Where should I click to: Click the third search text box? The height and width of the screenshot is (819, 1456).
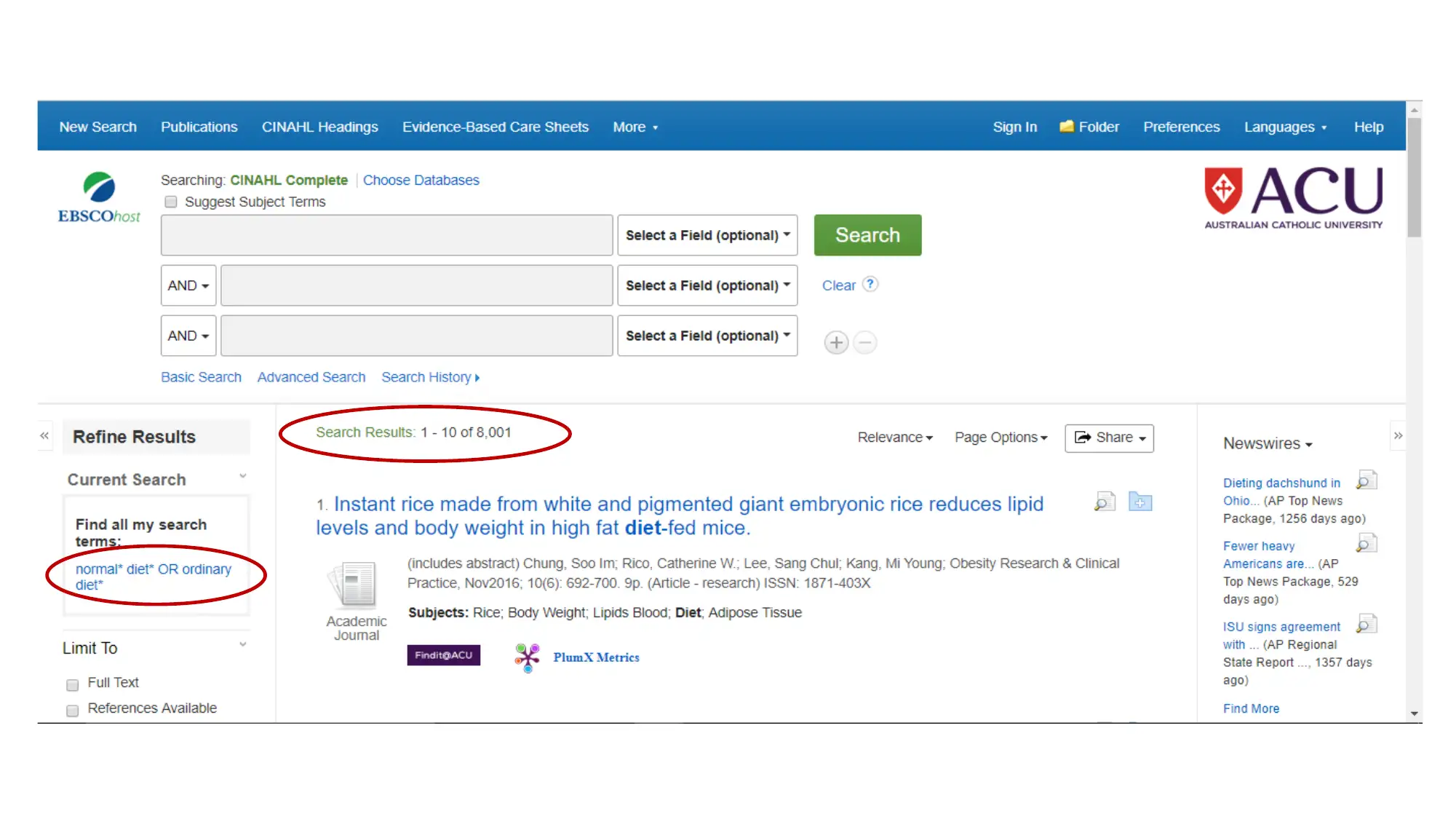(x=417, y=336)
